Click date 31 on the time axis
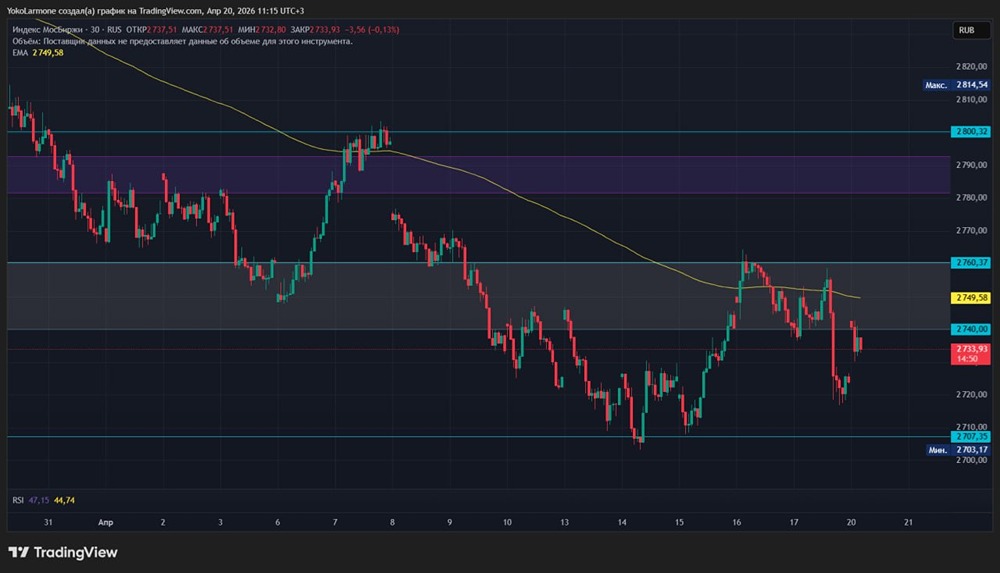1000x573 pixels. click(x=48, y=522)
